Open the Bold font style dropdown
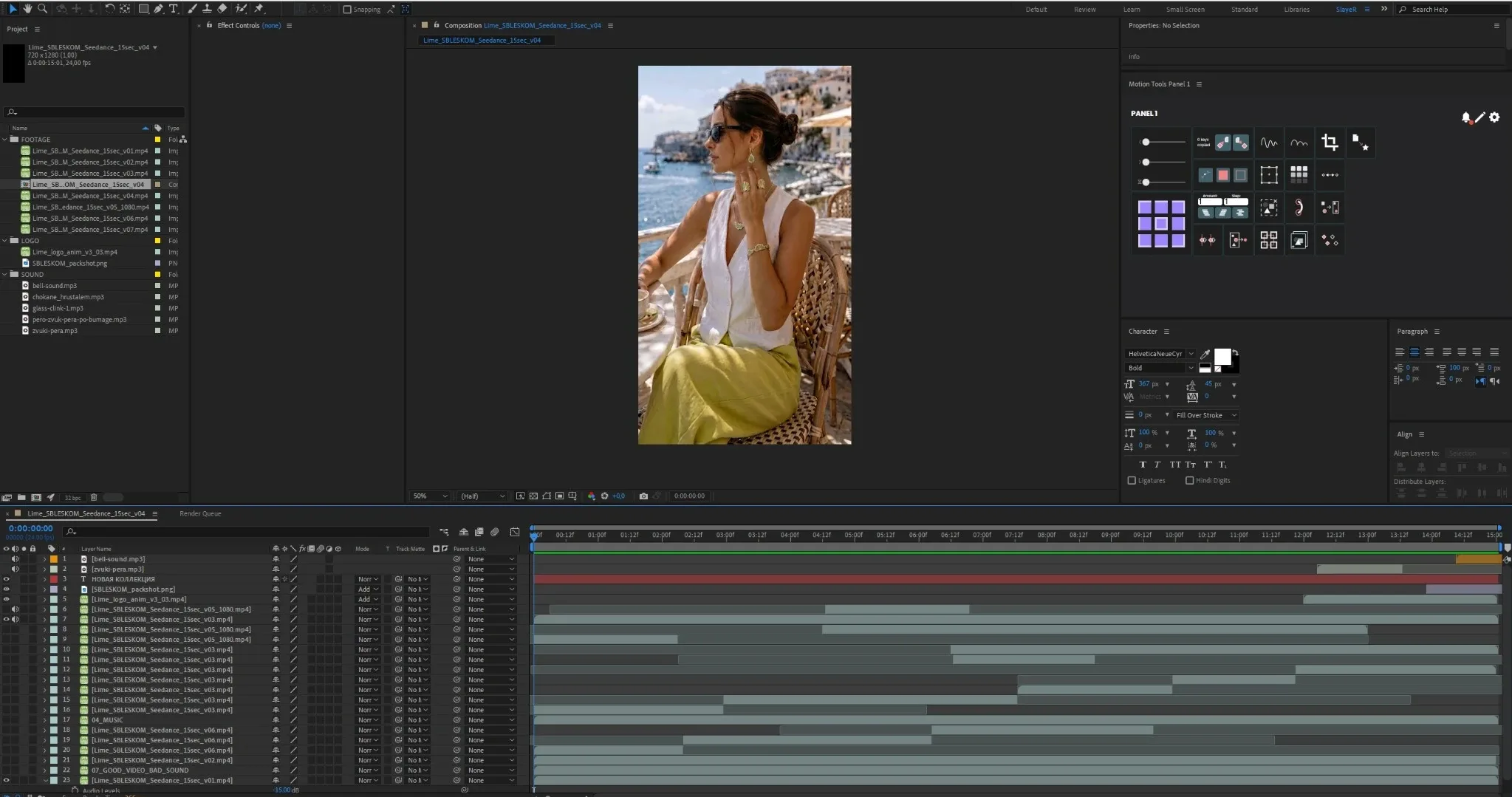 [1160, 368]
